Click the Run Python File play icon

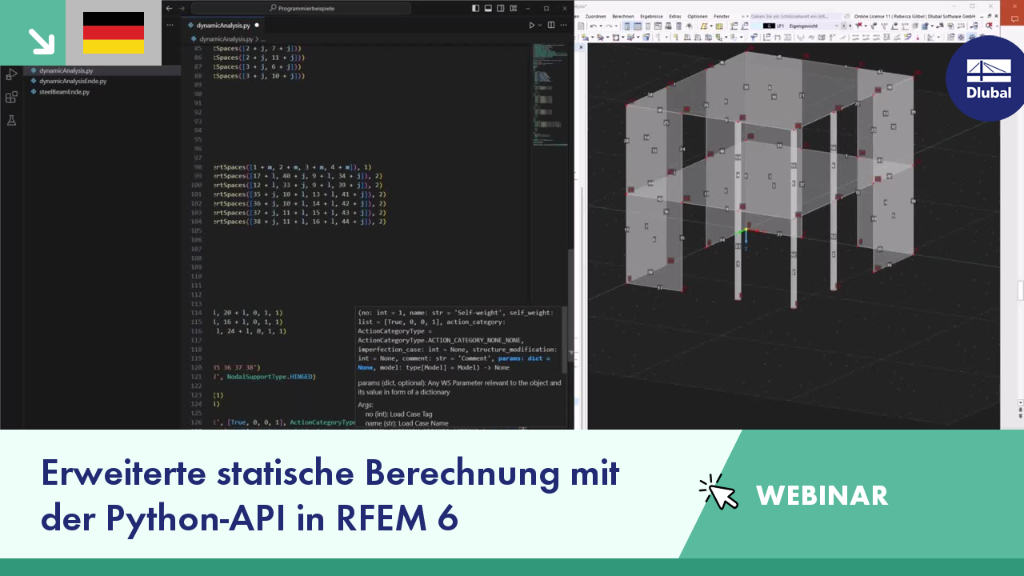(x=532, y=25)
